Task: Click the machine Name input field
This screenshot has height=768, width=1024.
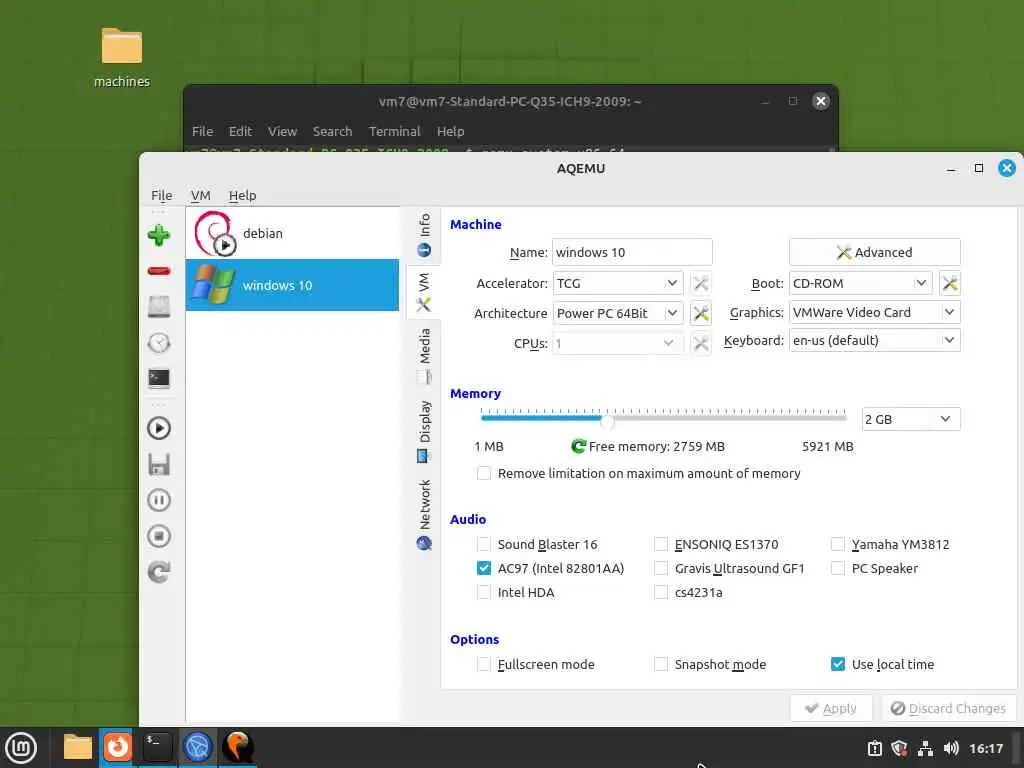Action: point(632,252)
